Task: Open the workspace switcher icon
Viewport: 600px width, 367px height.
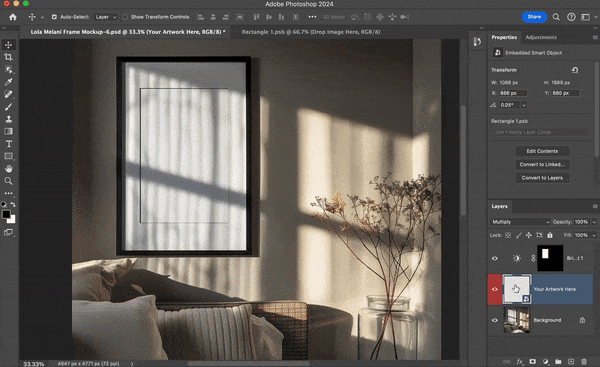Action: click(585, 17)
